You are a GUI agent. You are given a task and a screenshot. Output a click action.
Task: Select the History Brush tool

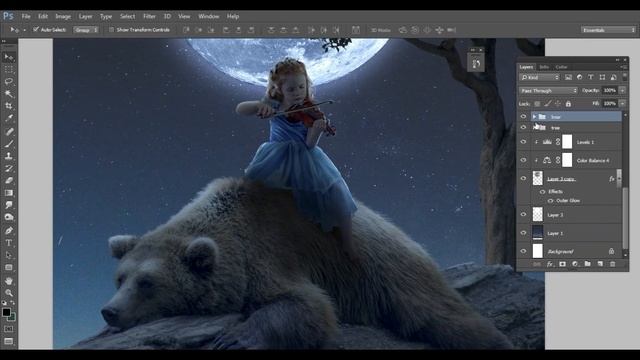[x=9, y=168]
